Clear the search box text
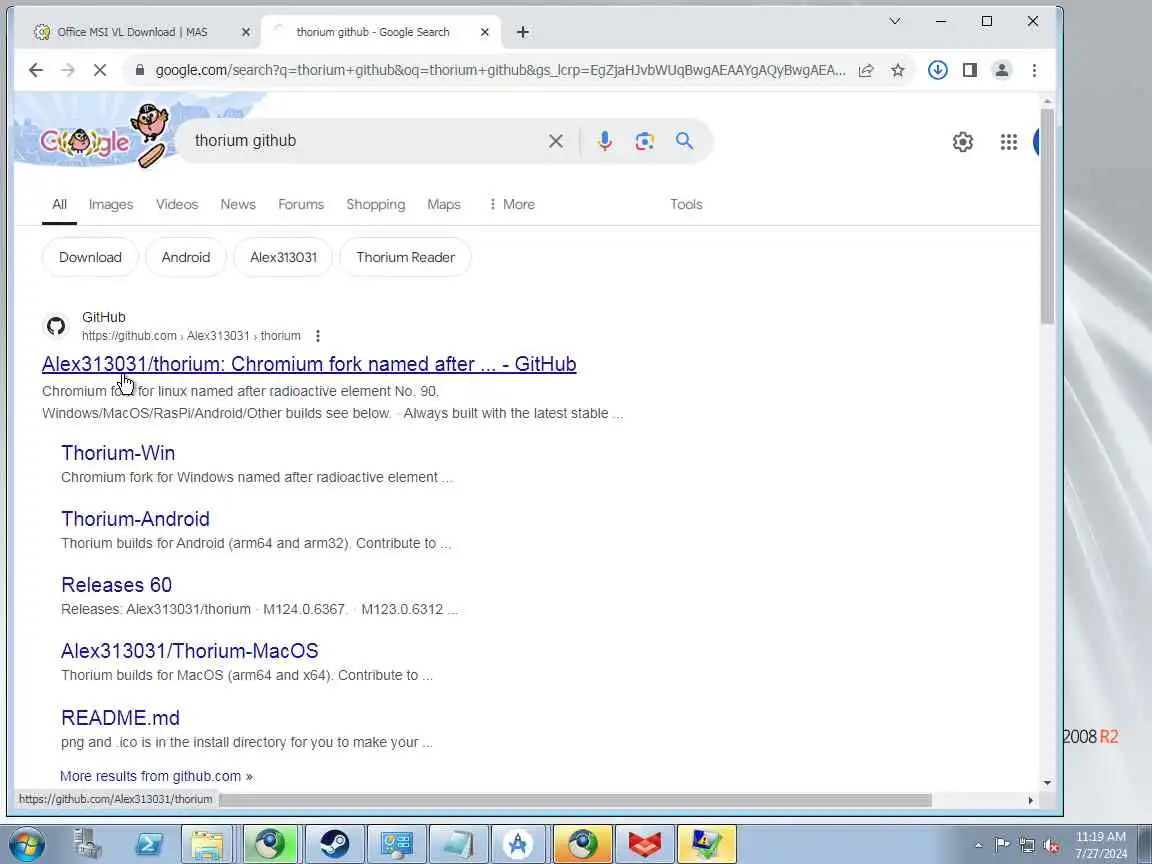Image resolution: width=1152 pixels, height=864 pixels. click(555, 141)
